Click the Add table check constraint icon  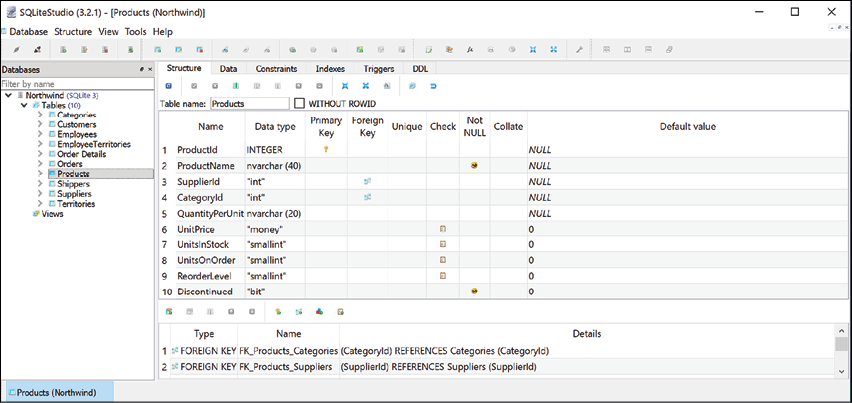pos(340,312)
